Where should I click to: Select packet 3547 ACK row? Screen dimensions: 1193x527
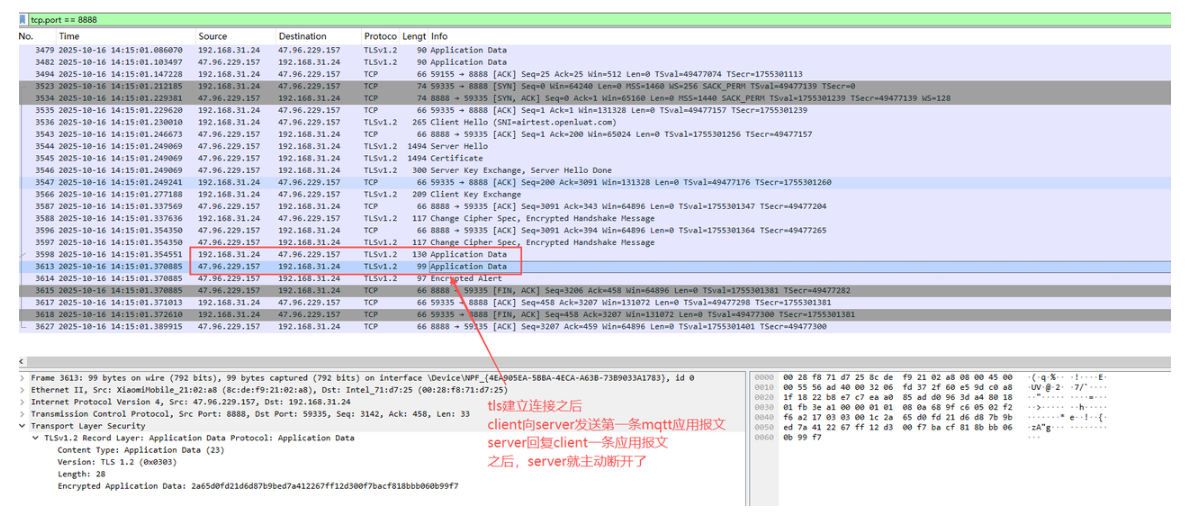594,183
